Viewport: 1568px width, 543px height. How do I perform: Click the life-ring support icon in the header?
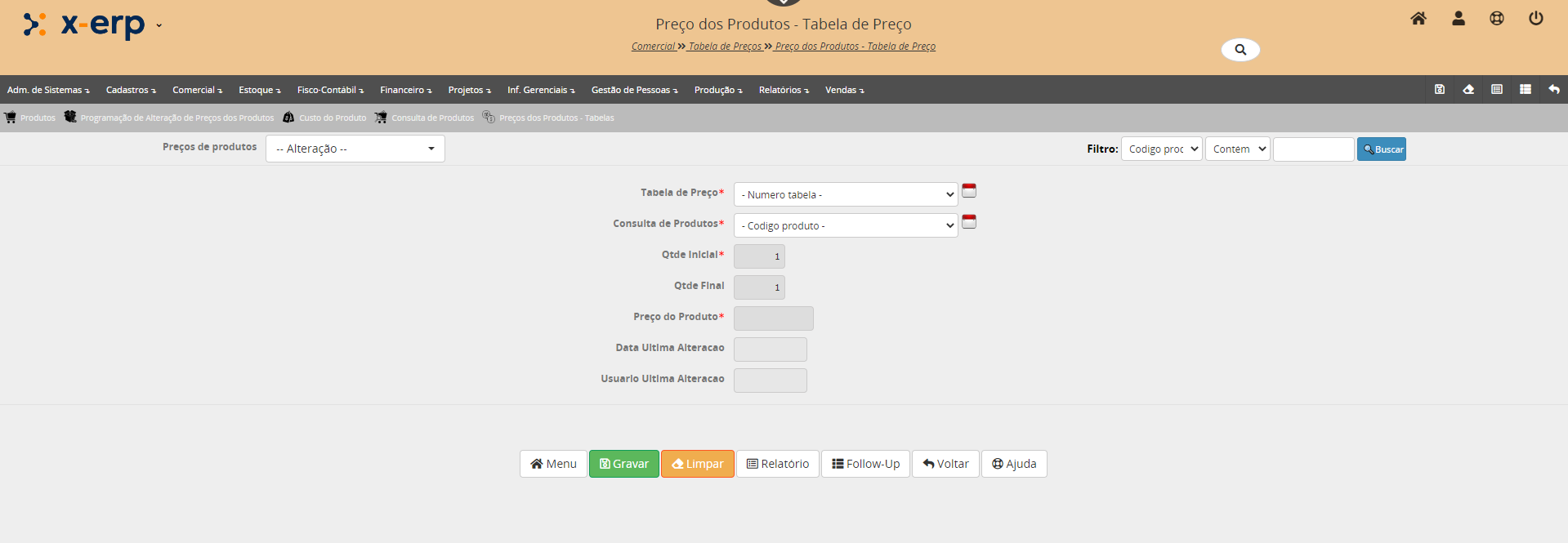[x=1497, y=19]
